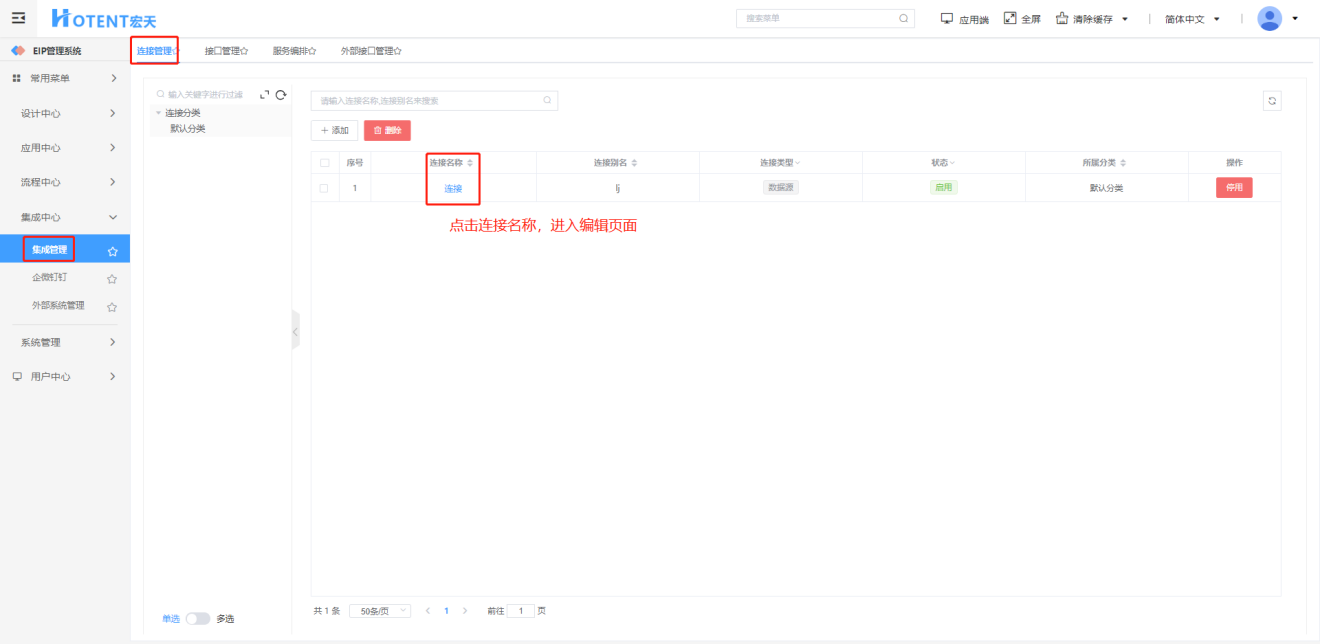Screen dimensions: 1320x644
Task: Click the 添加 button
Action: 335,130
